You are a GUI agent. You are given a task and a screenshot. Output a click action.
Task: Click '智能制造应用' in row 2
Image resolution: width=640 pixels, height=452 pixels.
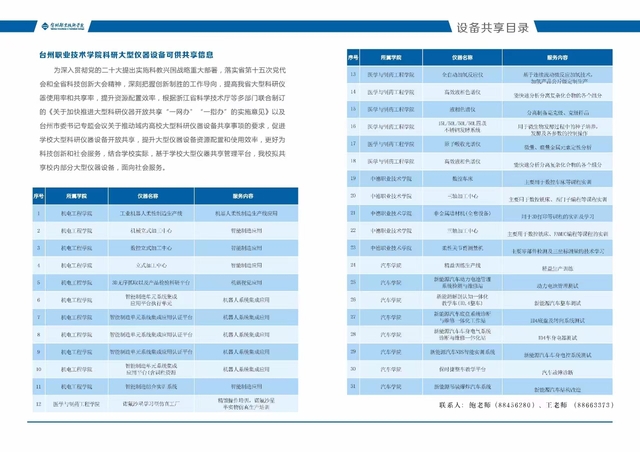pos(246,231)
